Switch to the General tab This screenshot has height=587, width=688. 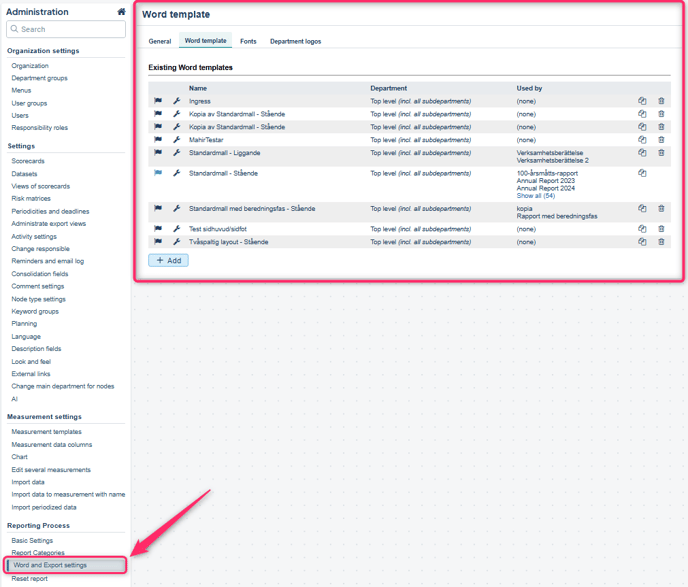(x=160, y=41)
